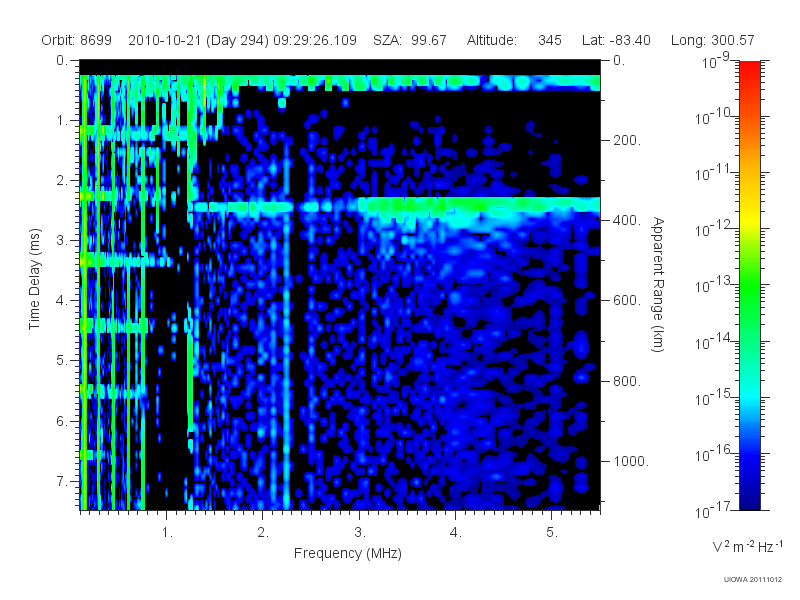Click the bright green echo band near 400 km
This screenshot has width=800, height=600.
480,205
